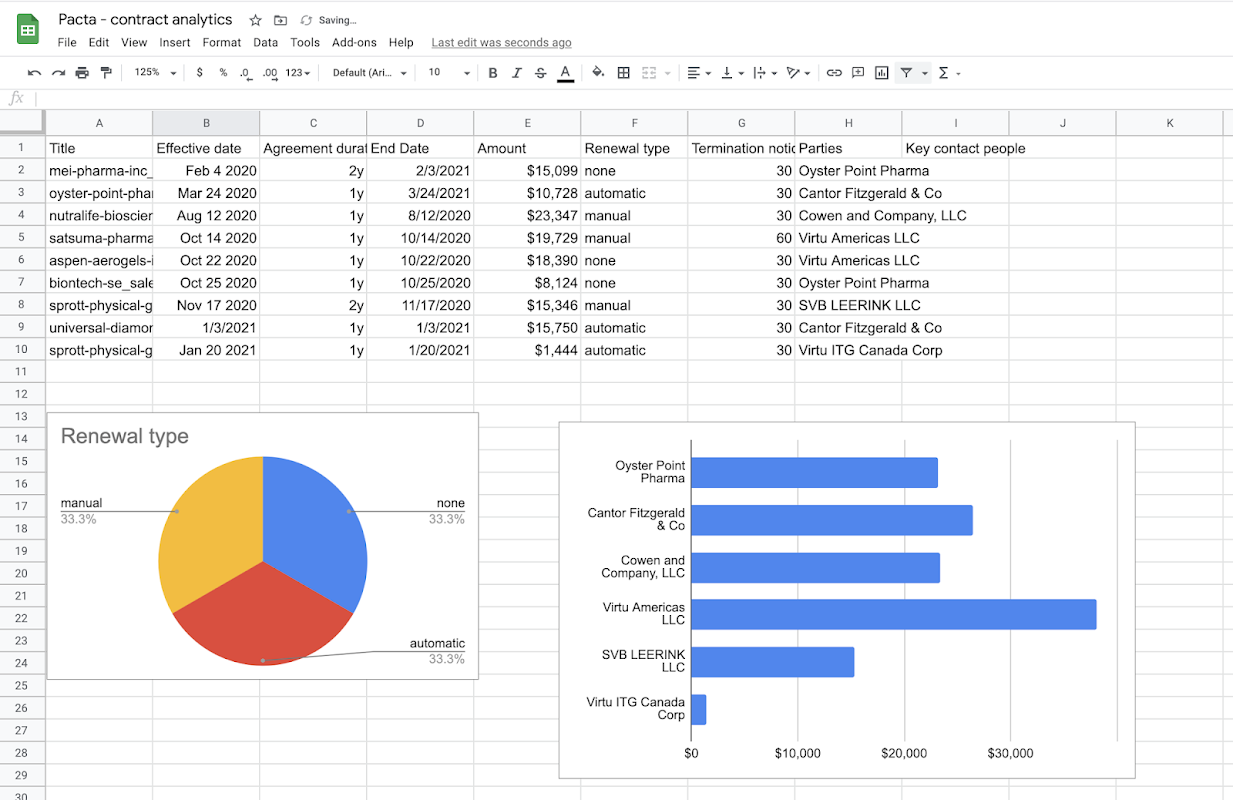Open the View menu
The image size is (1233, 800).
pyautogui.click(x=134, y=43)
